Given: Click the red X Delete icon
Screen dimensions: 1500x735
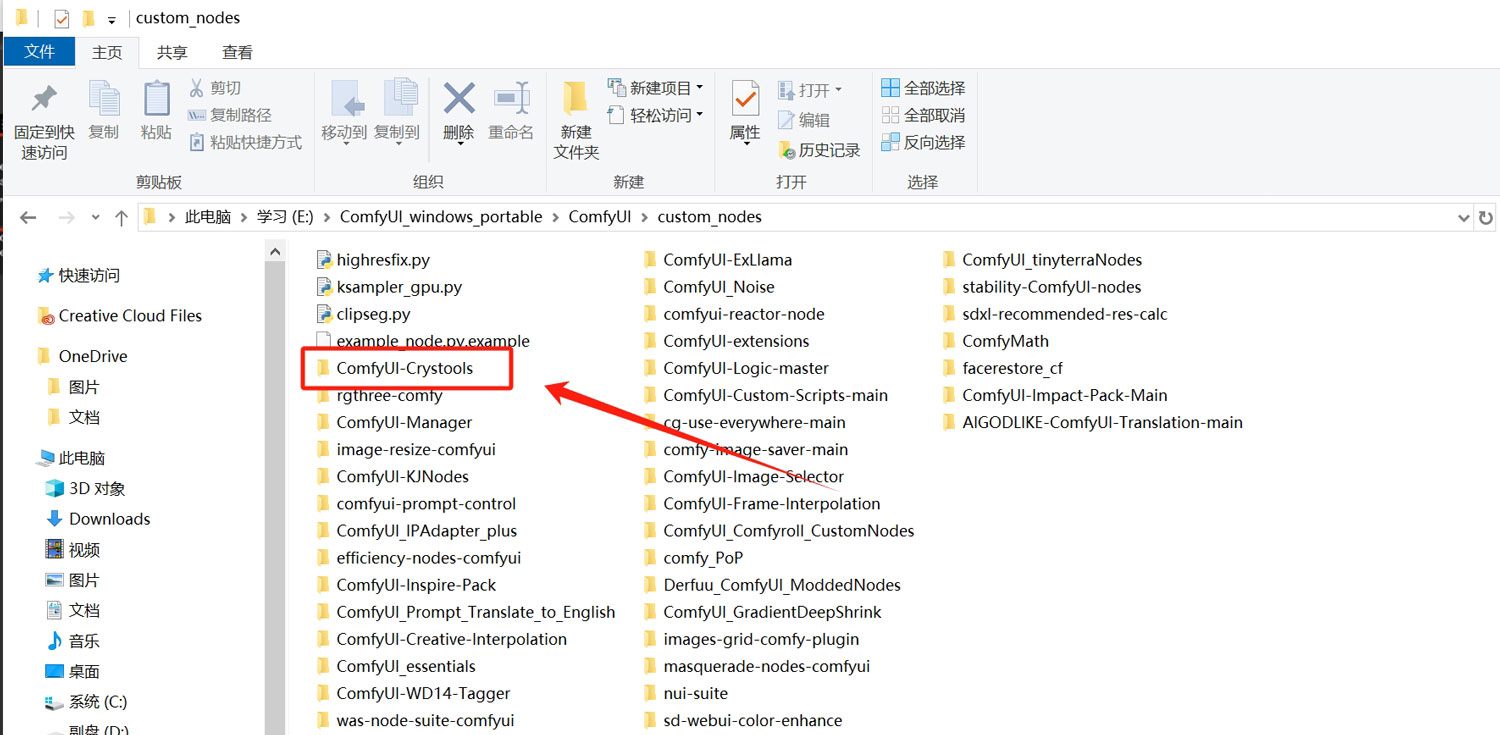Looking at the screenshot, I should [459, 100].
